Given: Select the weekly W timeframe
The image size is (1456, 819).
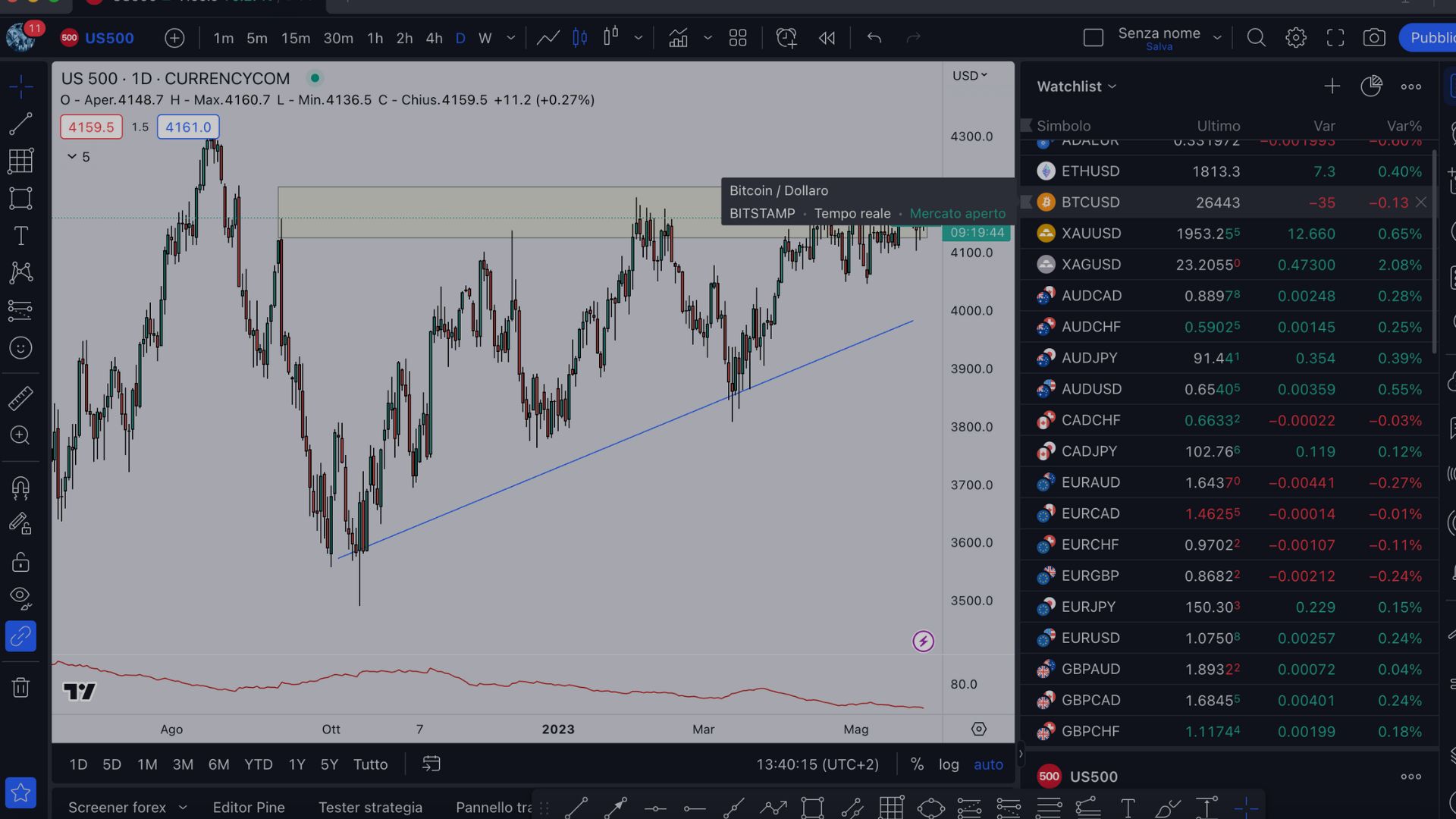Looking at the screenshot, I should [485, 38].
